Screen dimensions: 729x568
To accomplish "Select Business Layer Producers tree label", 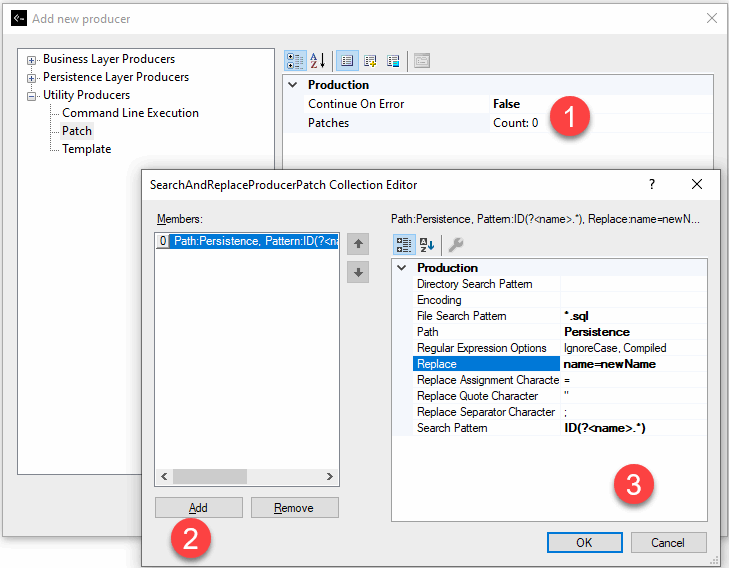I will click(x=109, y=59).
